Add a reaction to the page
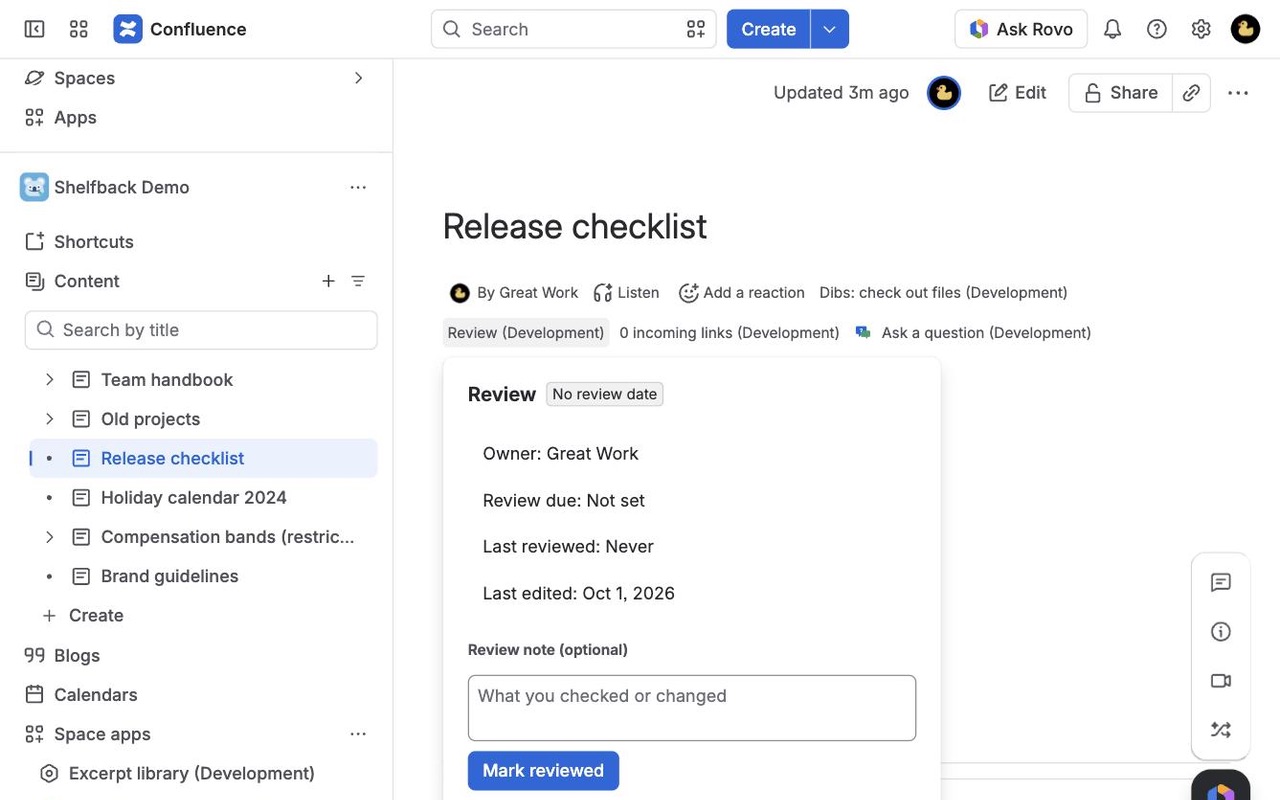The width and height of the screenshot is (1280, 800). coord(742,293)
